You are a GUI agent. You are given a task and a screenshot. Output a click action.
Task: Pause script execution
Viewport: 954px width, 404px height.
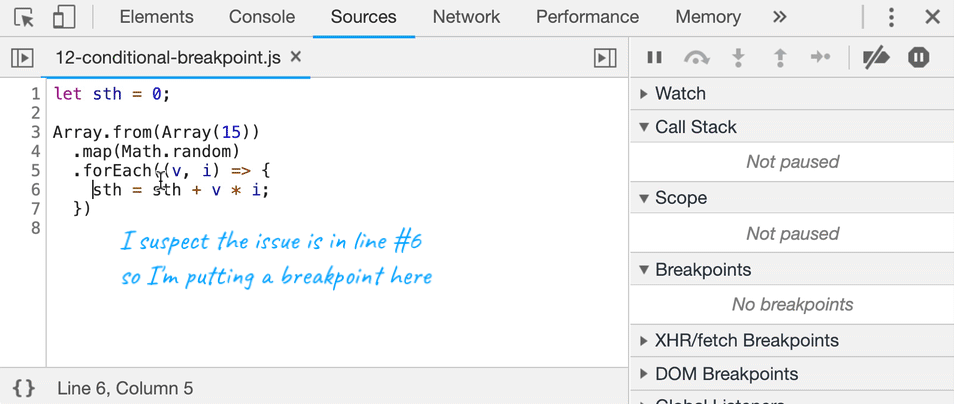click(x=655, y=58)
